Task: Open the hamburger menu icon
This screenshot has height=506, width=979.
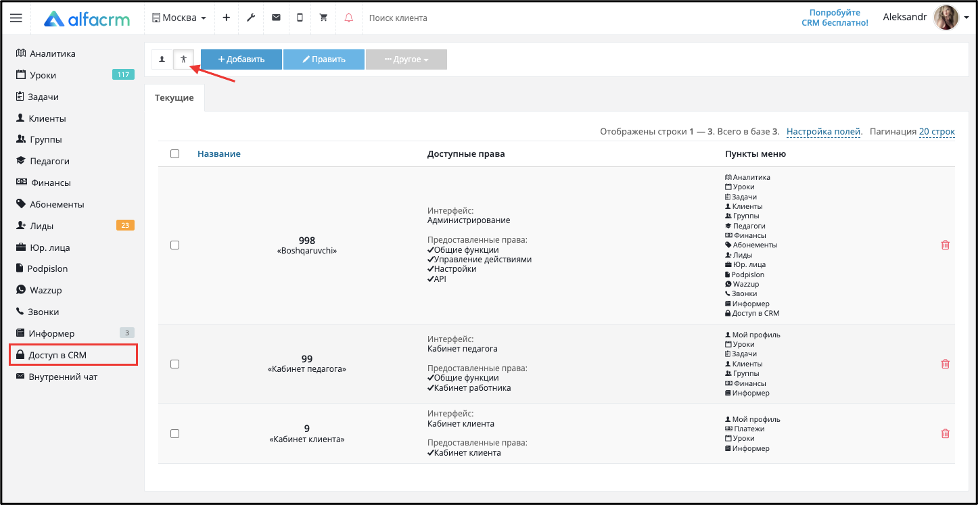Action: point(16,18)
